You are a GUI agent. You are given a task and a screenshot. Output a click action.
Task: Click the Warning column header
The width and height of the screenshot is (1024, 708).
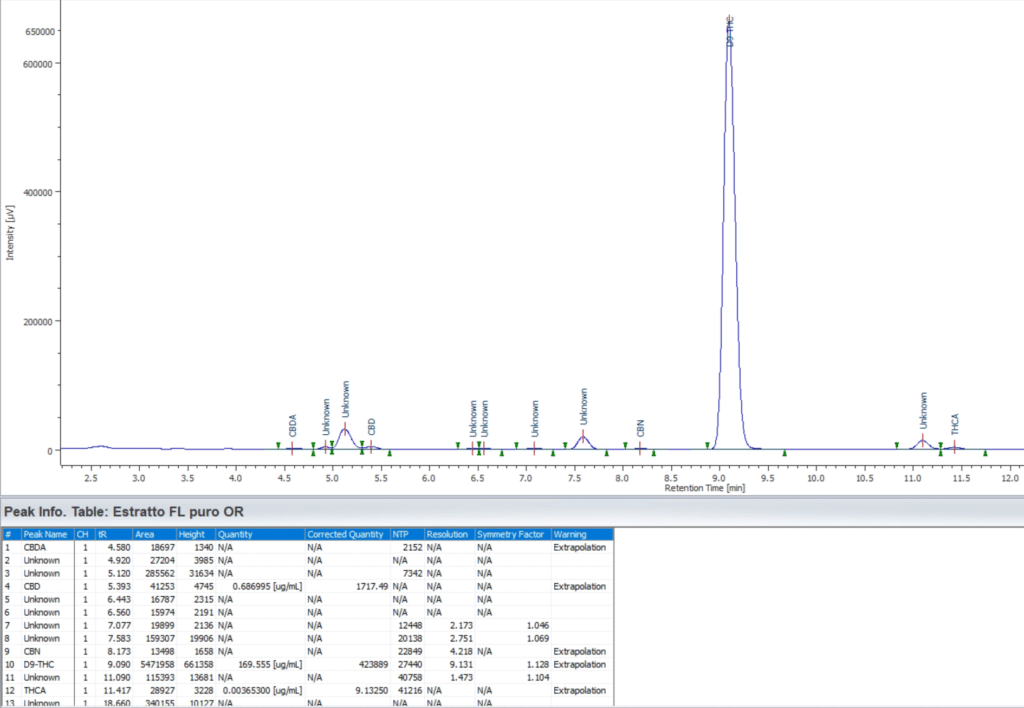point(580,534)
